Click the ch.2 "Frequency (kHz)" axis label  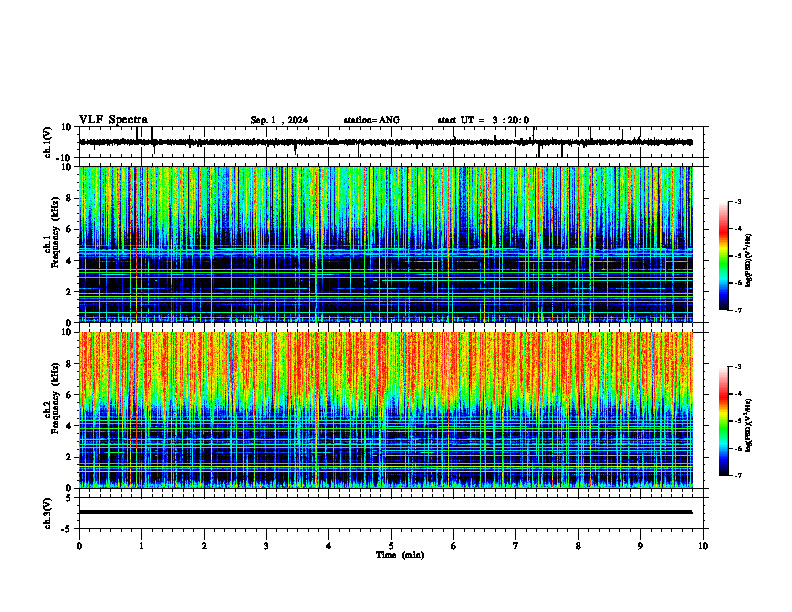(x=55, y=398)
